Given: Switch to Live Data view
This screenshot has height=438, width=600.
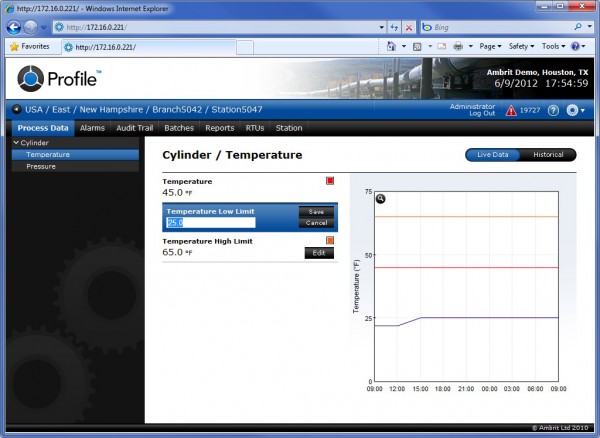Looking at the screenshot, I should 493,155.
